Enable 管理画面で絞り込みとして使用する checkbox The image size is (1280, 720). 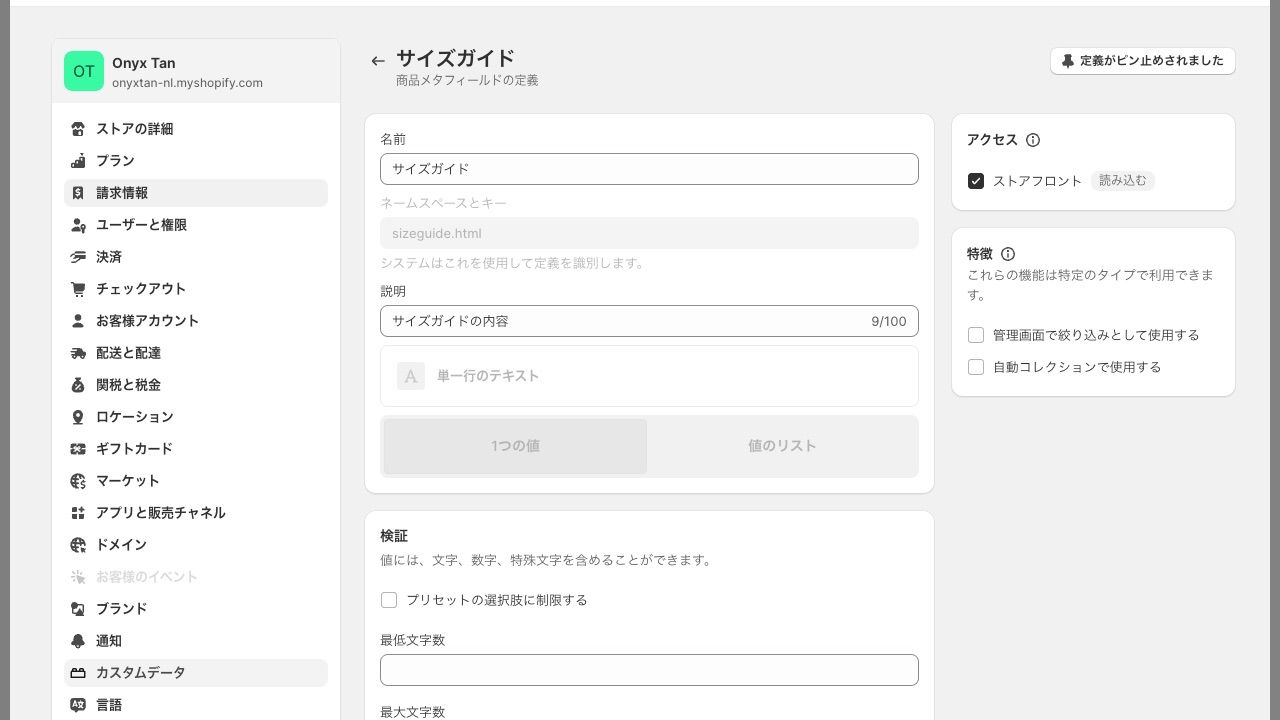click(976, 335)
